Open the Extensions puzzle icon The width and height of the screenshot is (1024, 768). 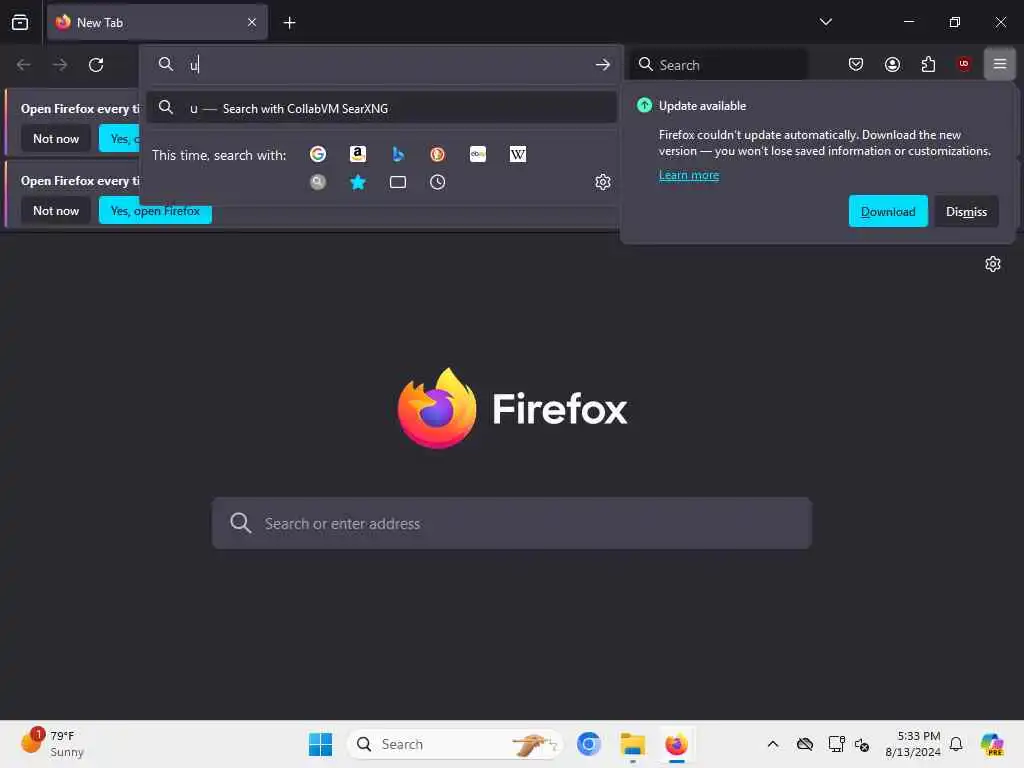928,64
